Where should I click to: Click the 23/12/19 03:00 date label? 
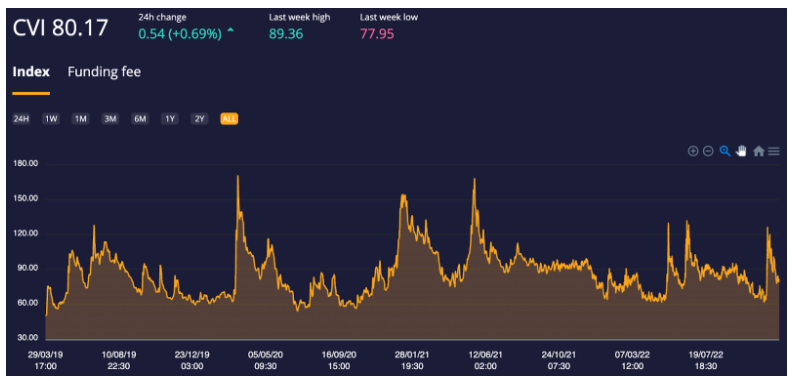(x=192, y=360)
